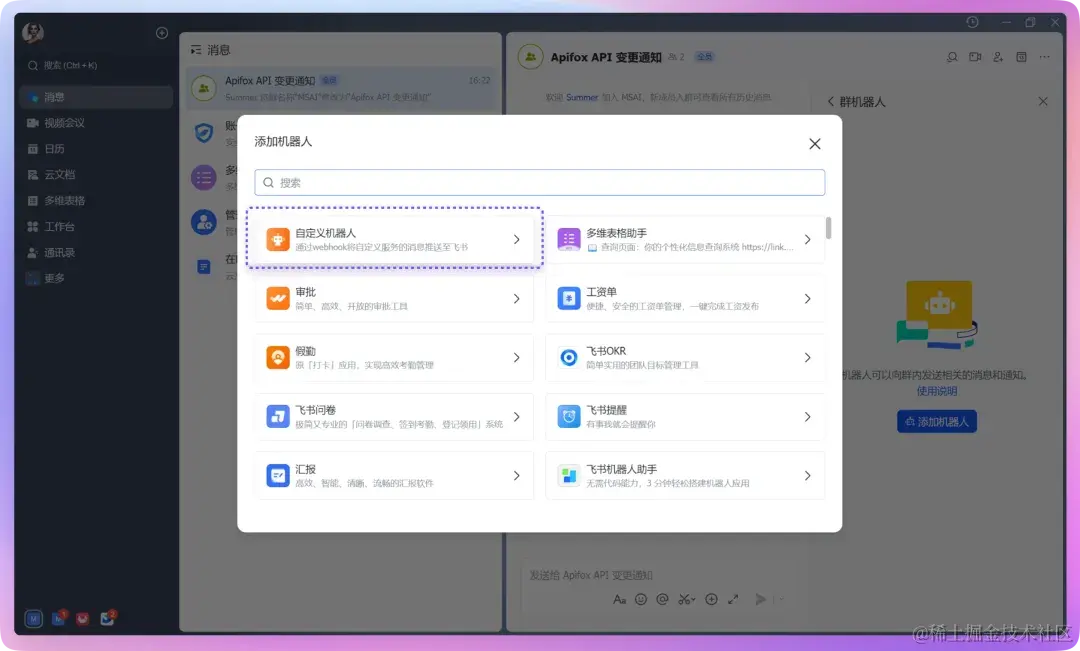
Task: Open 更多 in the left sidebar
Action: 96,278
